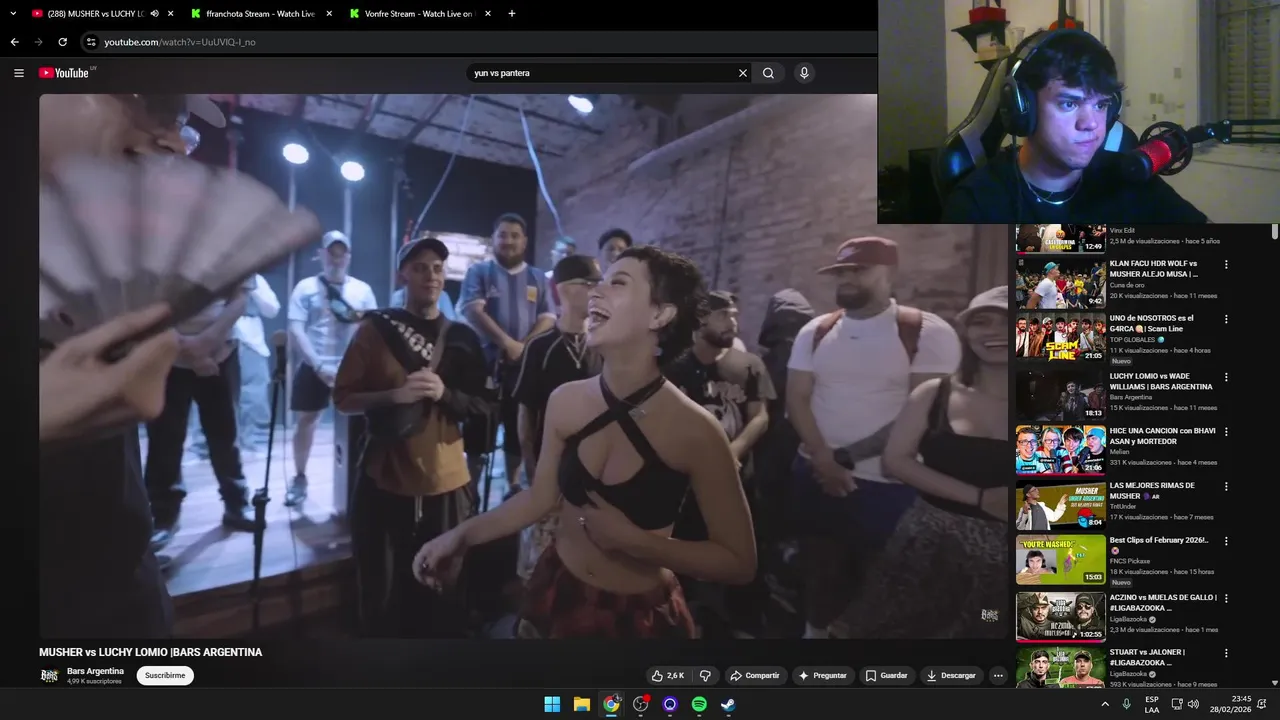Reload the page in the browser
The image size is (1280, 720).
pyautogui.click(x=62, y=42)
